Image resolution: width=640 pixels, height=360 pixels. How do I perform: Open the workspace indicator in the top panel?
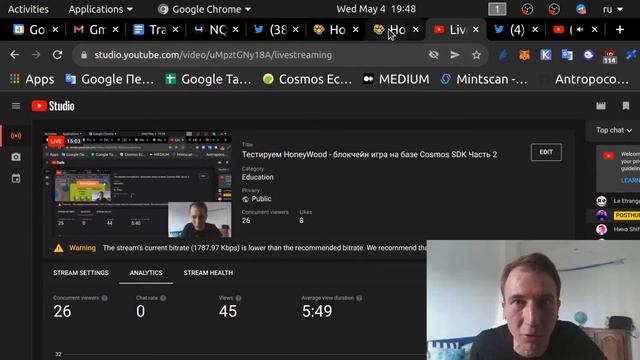coord(497,9)
